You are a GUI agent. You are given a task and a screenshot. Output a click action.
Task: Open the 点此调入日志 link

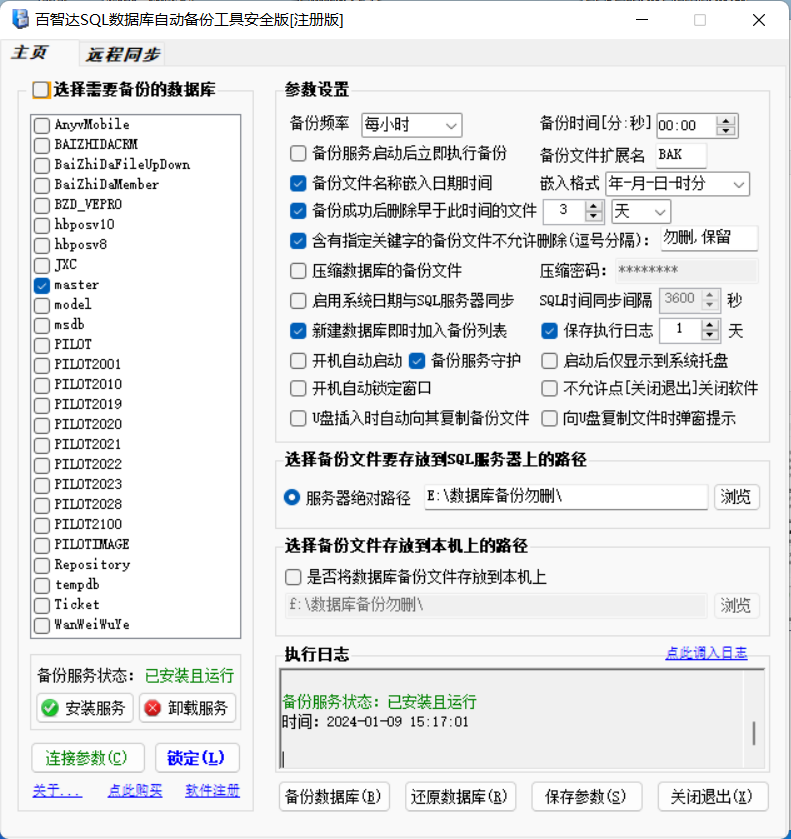click(706, 653)
